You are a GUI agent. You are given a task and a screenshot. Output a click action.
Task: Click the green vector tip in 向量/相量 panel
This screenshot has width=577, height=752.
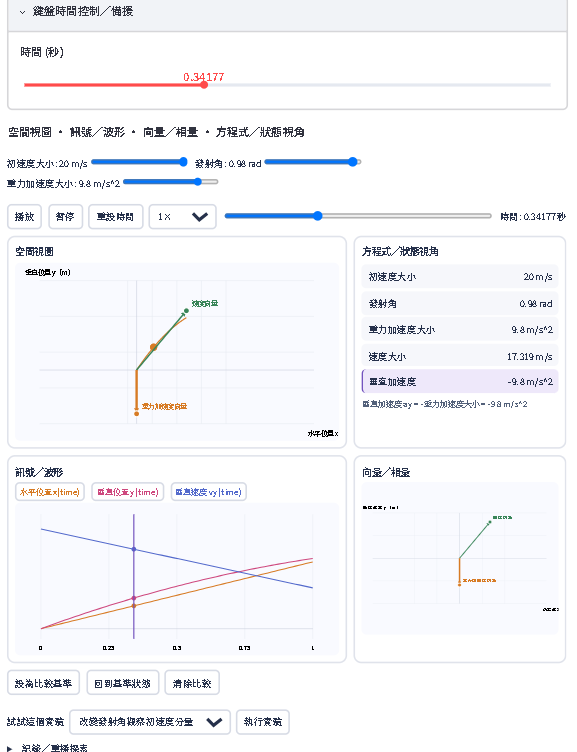pyautogui.click(x=490, y=522)
